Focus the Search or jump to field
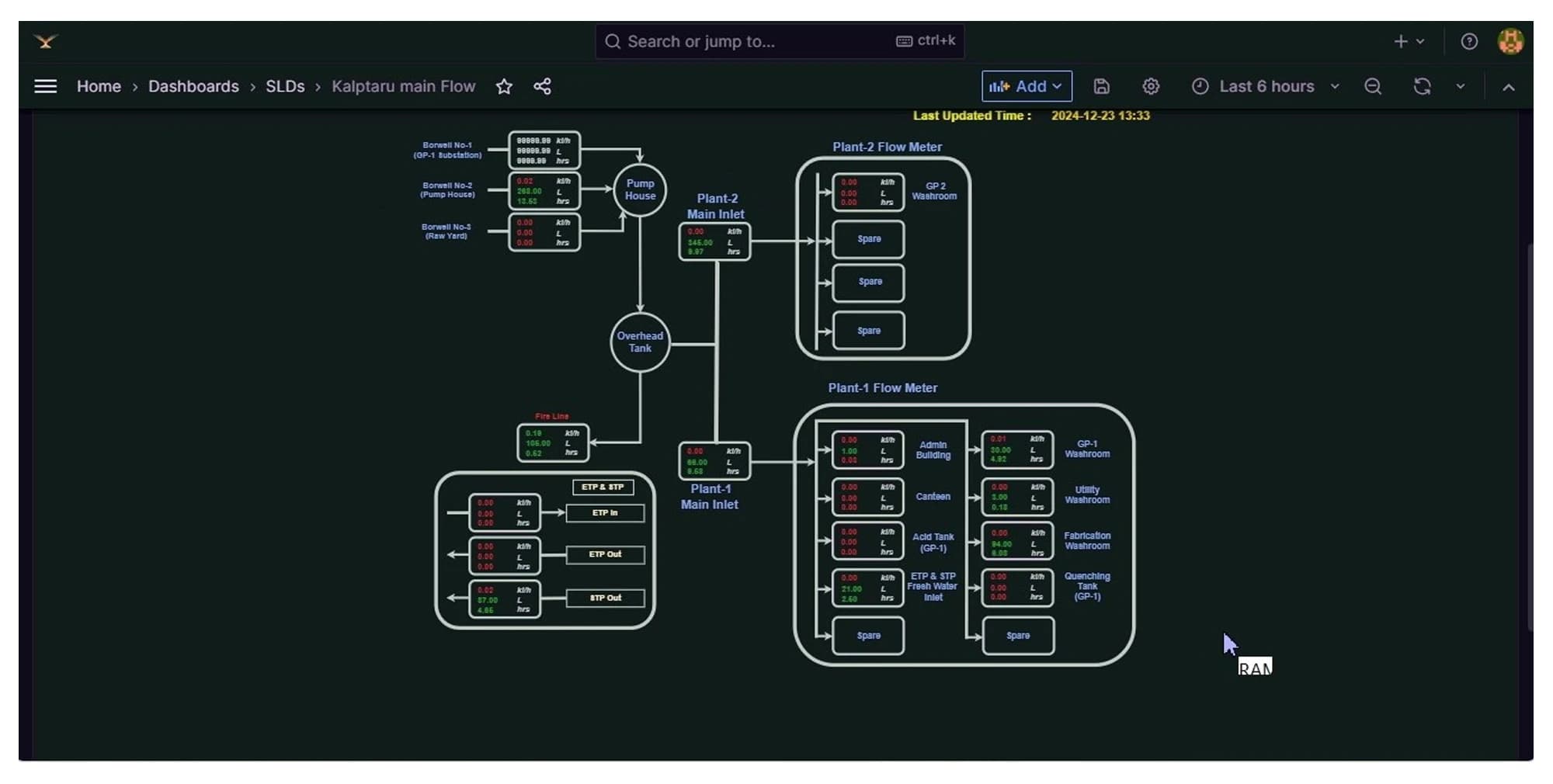The width and height of the screenshot is (1553, 784). coord(780,41)
